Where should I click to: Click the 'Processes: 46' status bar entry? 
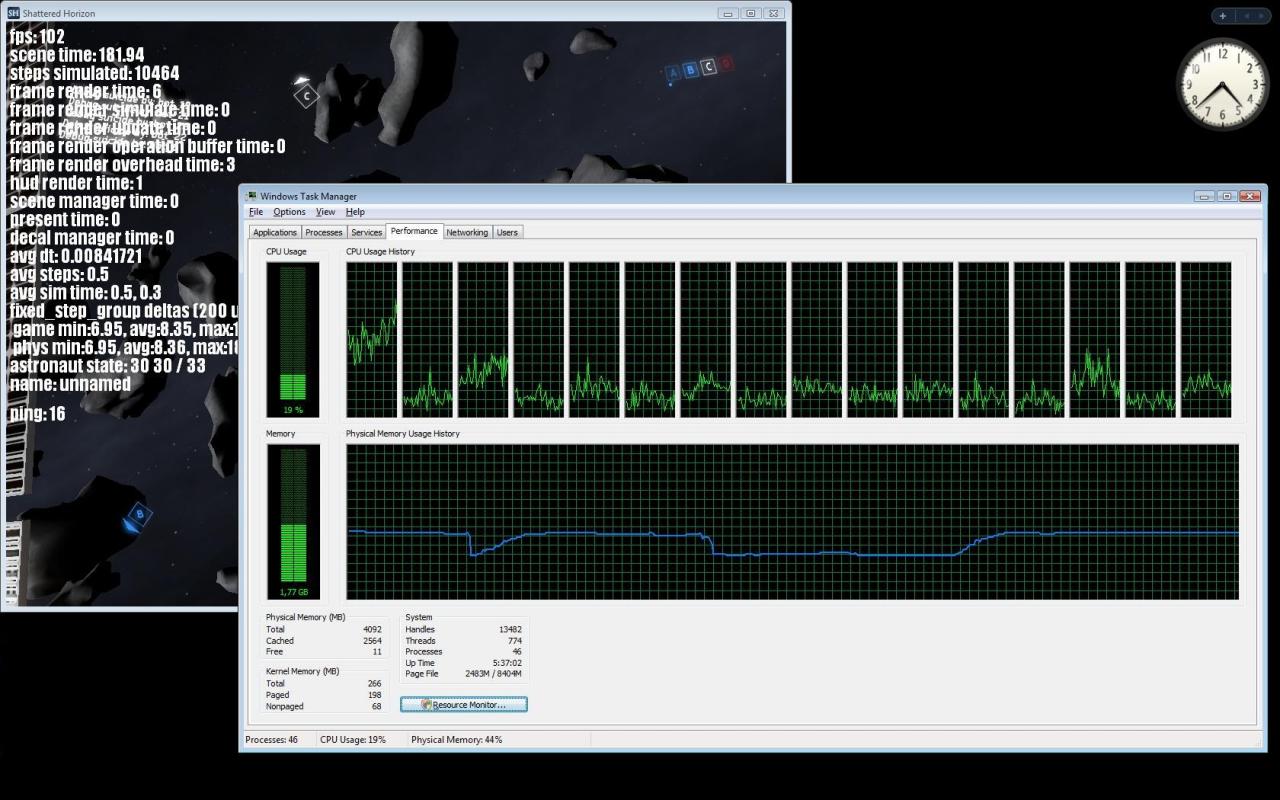click(272, 740)
